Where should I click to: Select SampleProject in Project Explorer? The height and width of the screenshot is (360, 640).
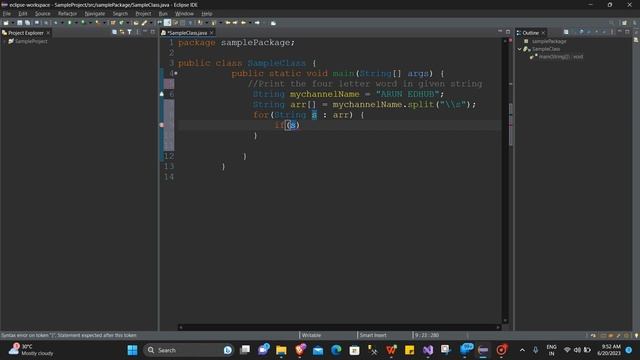[31, 41]
